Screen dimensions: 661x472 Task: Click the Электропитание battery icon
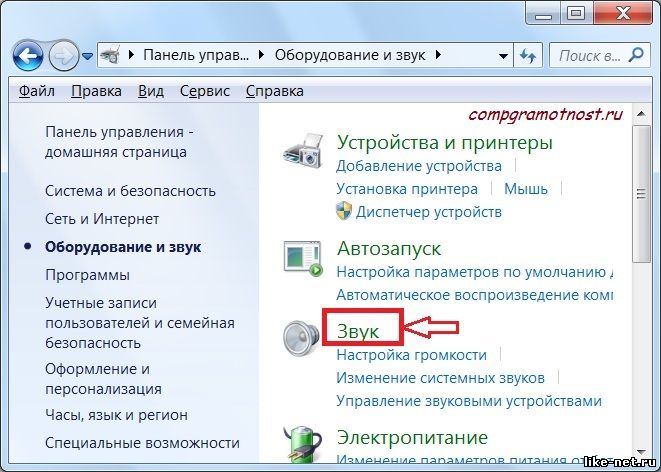coord(302,445)
